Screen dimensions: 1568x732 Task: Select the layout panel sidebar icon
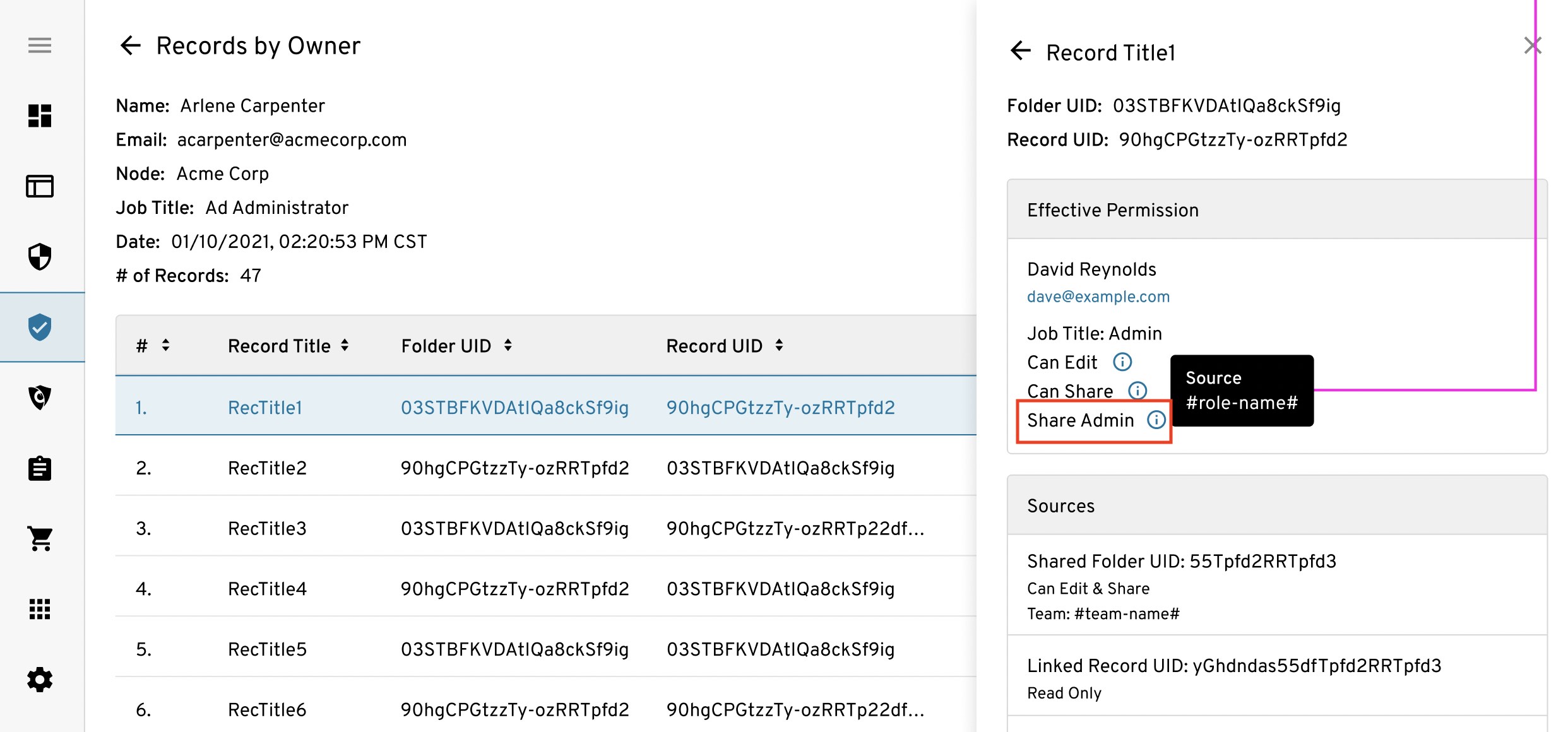[x=39, y=186]
